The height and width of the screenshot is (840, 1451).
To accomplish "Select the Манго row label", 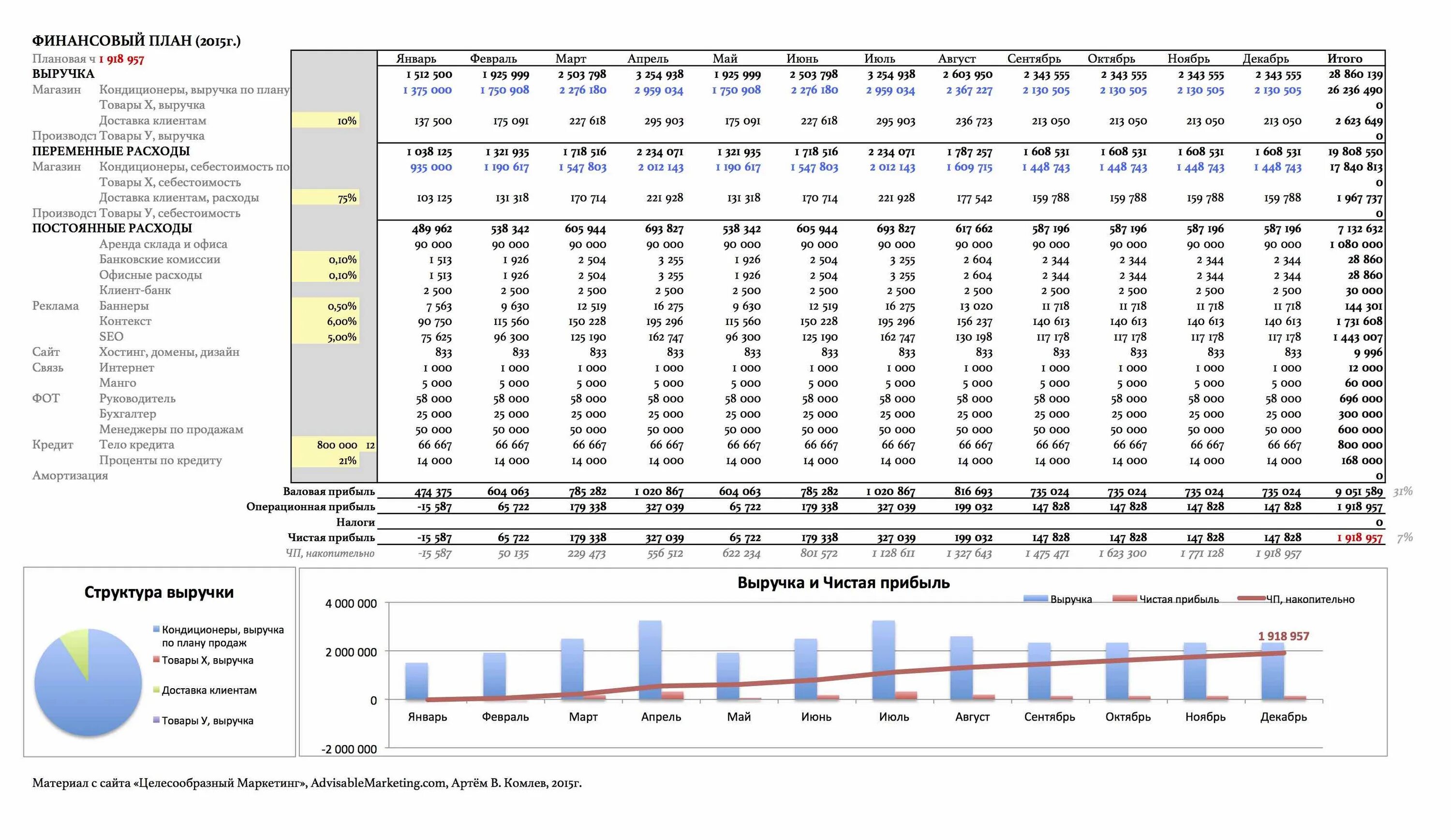I will pos(118,383).
